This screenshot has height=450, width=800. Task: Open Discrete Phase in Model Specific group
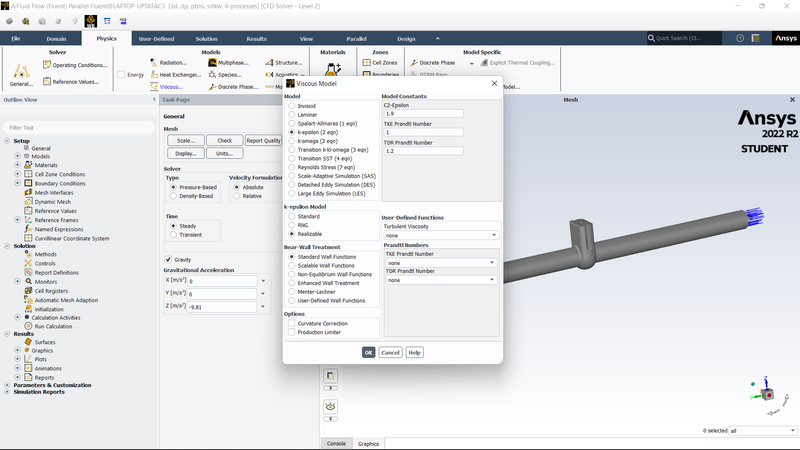point(433,63)
